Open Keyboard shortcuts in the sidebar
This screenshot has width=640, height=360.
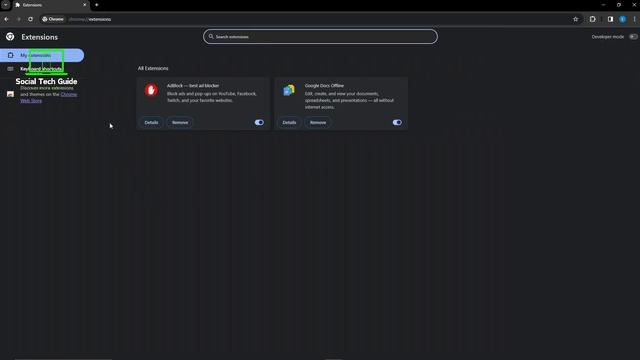click(42, 69)
